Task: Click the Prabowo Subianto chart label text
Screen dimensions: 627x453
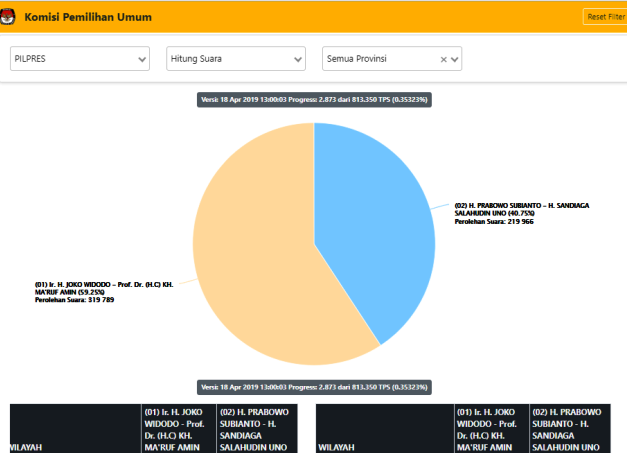Action: 520,213
